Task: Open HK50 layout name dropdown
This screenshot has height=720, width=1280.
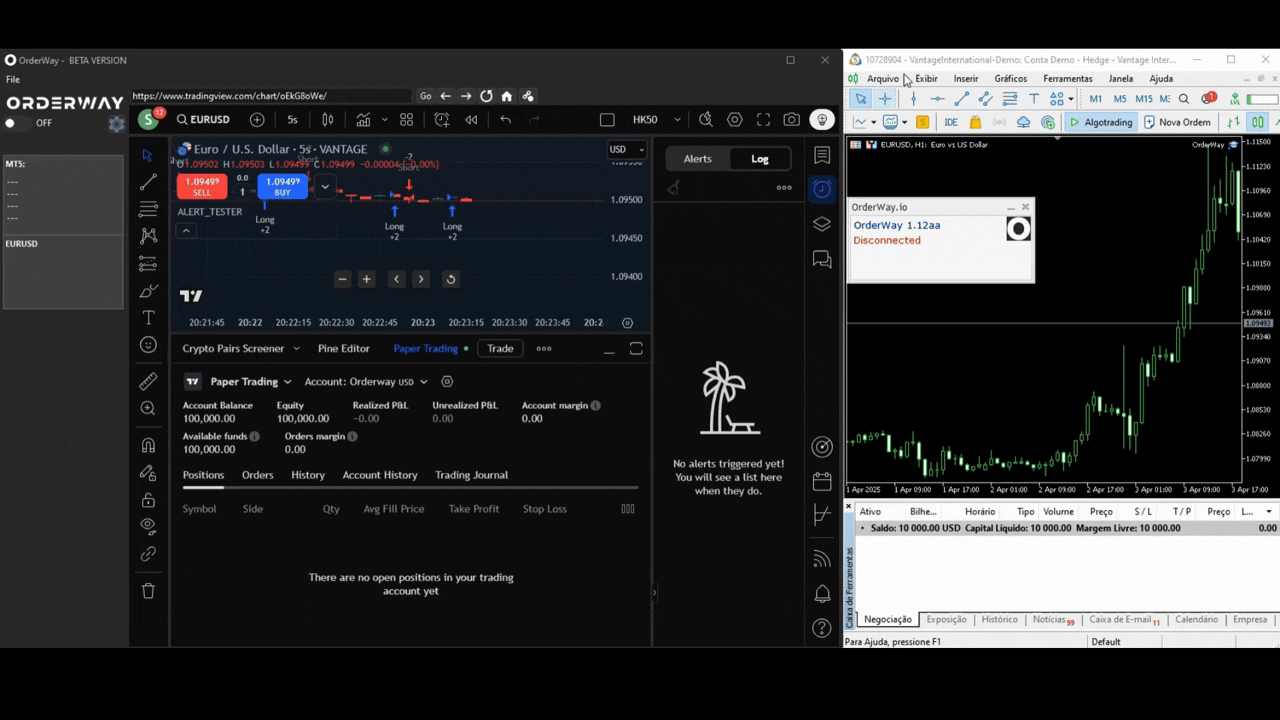Action: coord(678,120)
